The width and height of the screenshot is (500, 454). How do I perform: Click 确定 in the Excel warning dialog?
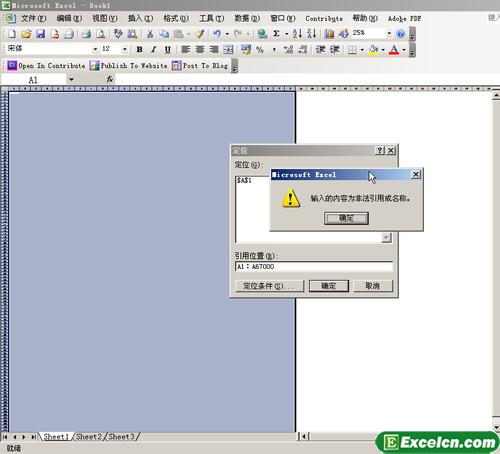pos(346,218)
